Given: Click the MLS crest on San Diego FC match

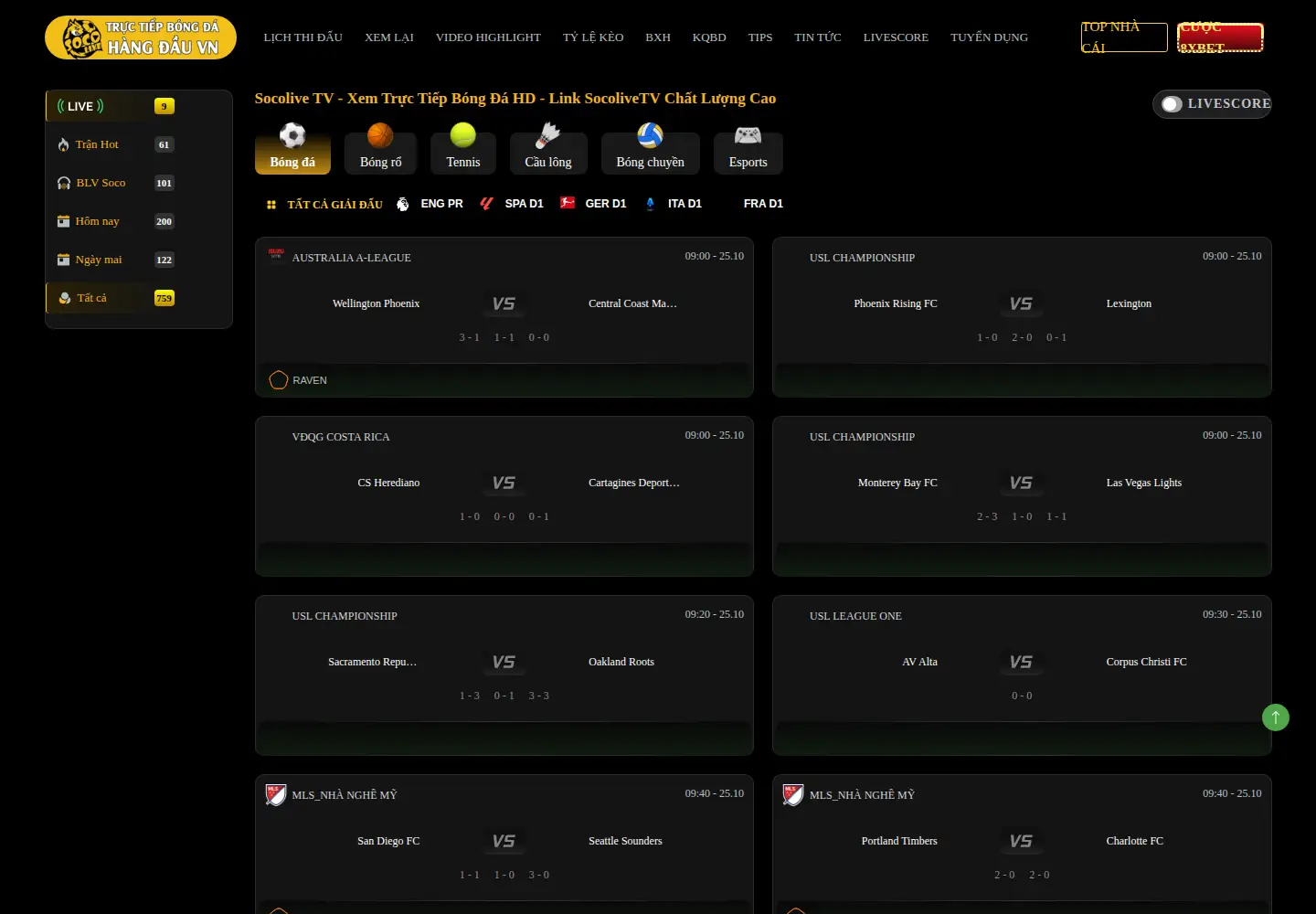Looking at the screenshot, I should (276, 795).
